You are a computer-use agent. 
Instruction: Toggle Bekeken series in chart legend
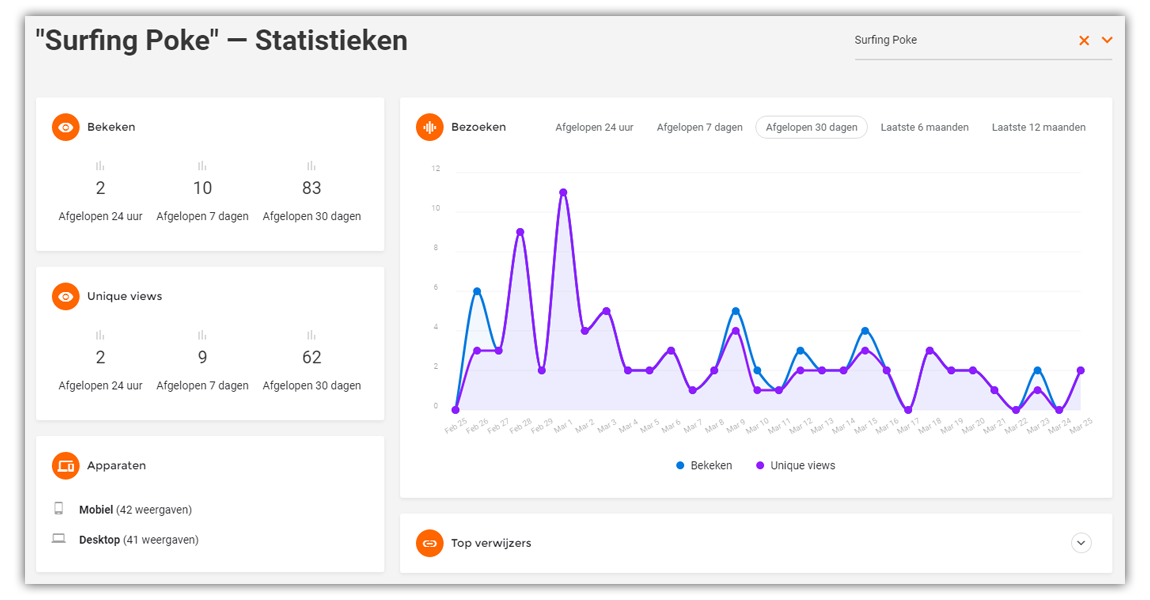[704, 465]
